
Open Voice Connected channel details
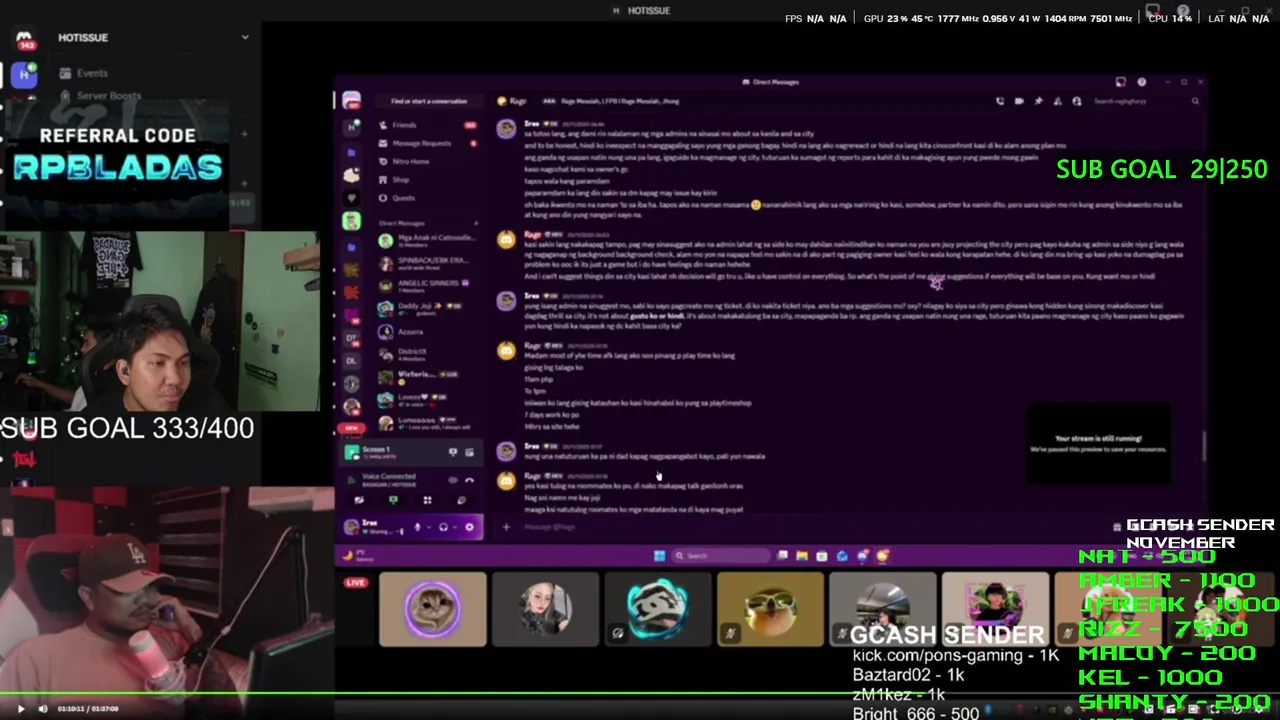[389, 478]
